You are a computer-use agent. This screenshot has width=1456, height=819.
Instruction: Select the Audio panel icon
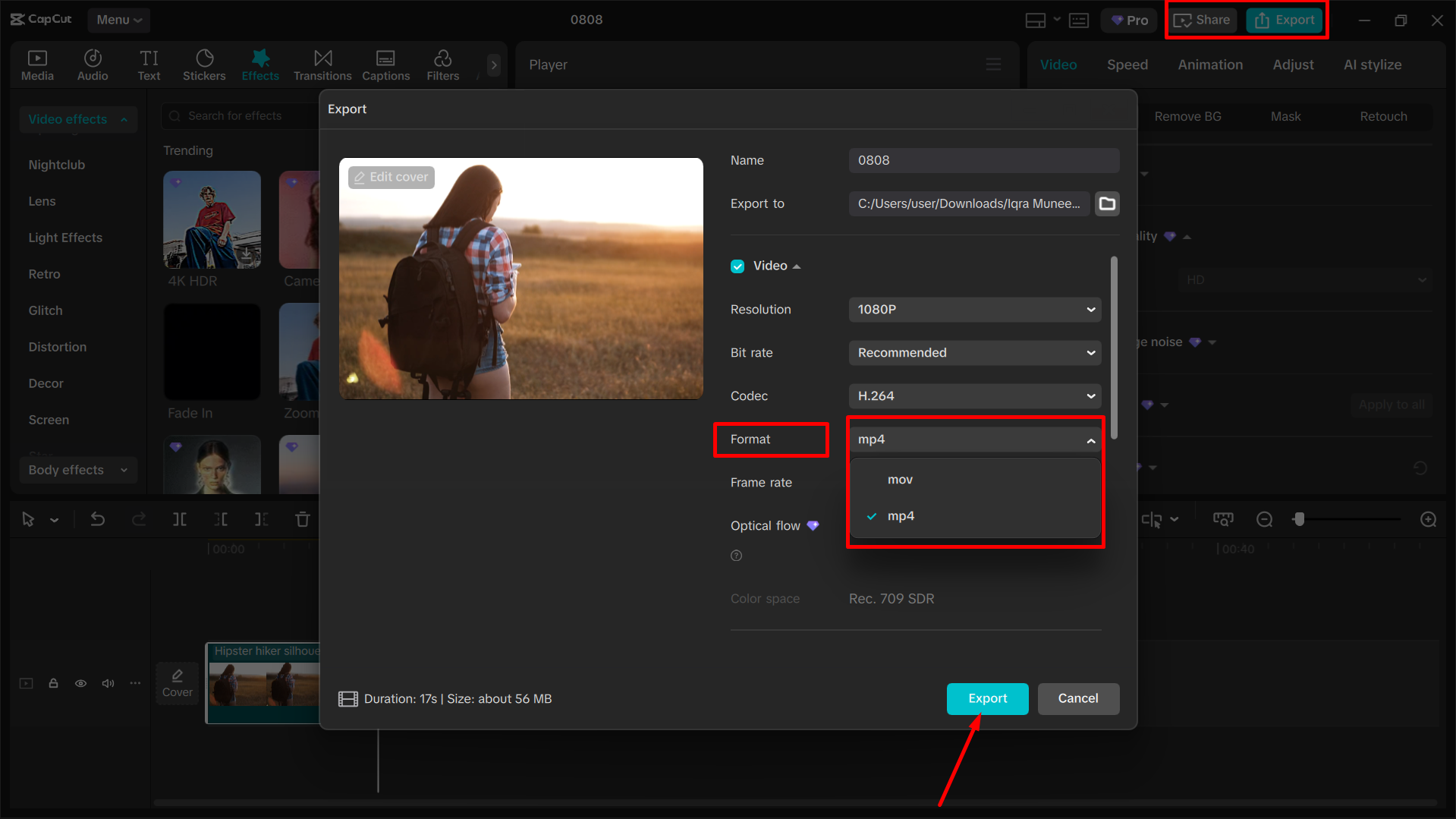(93, 65)
